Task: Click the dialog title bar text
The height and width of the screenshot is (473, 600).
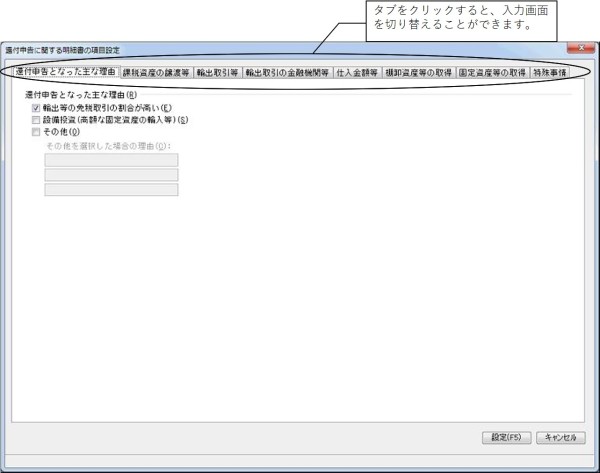Action: [62, 50]
